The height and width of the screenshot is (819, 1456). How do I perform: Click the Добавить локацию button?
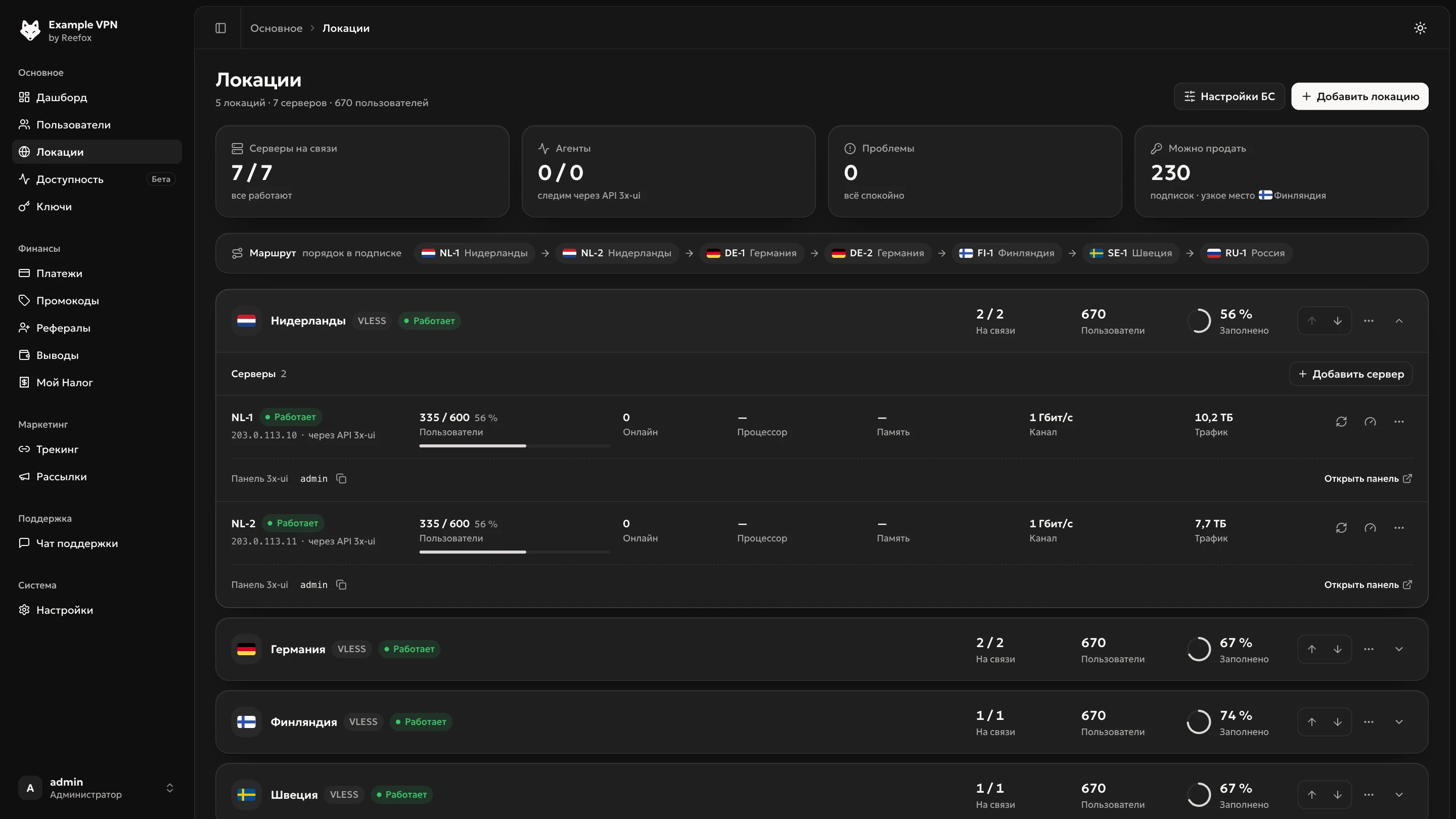(1359, 96)
